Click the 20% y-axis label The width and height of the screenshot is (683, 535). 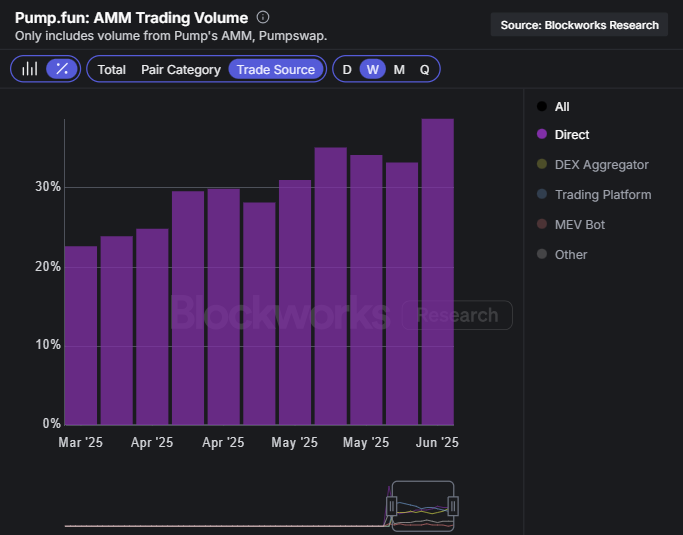click(48, 267)
